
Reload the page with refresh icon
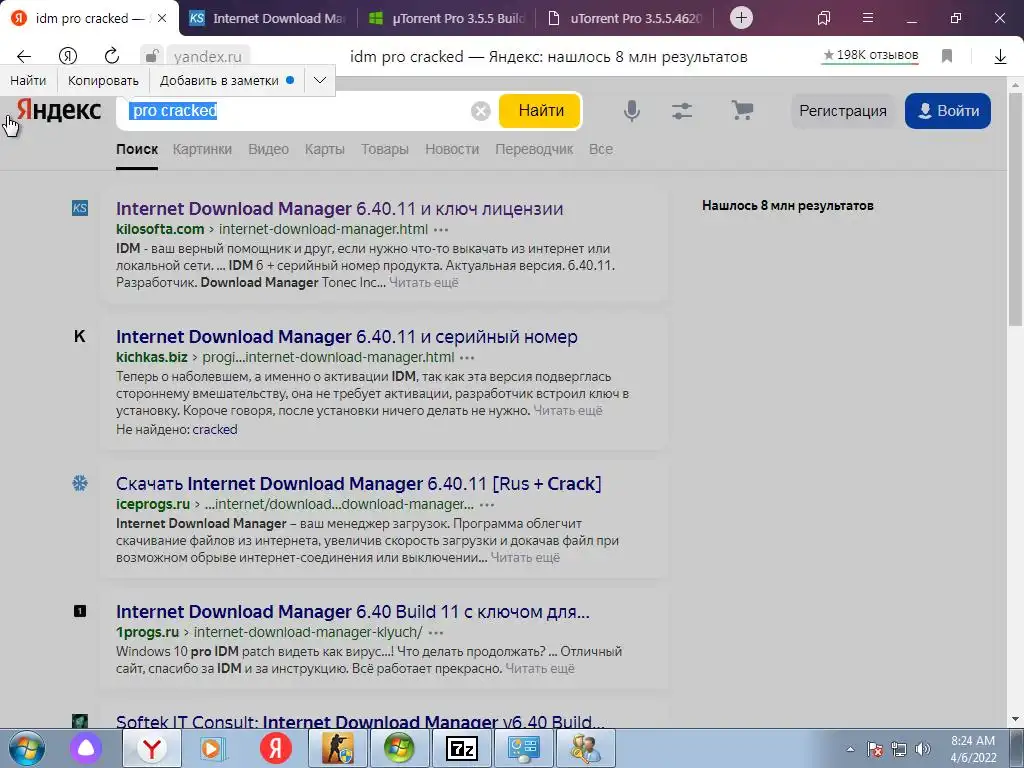click(x=112, y=56)
